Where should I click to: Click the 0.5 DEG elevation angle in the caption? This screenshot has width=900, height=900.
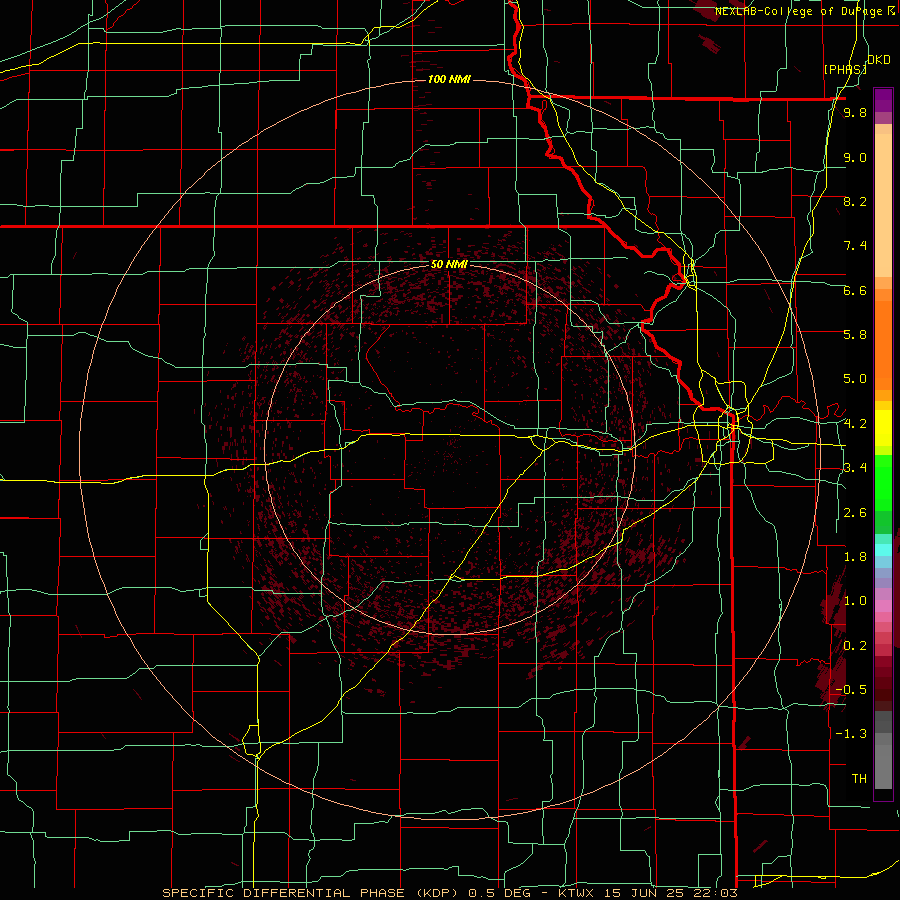pos(501,893)
